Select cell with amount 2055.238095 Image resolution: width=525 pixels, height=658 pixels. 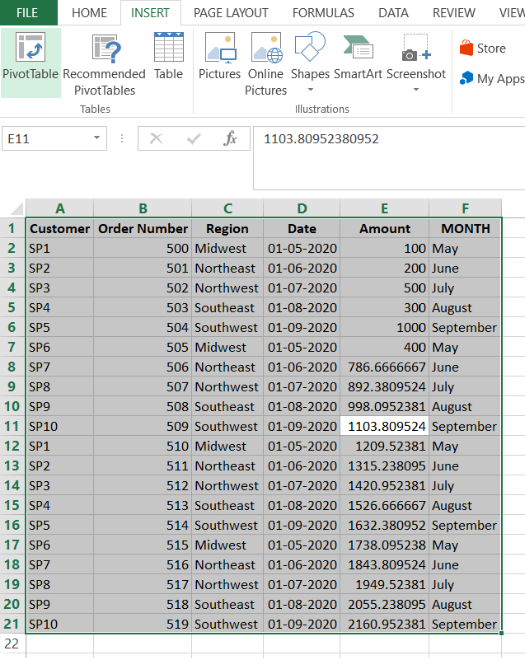pos(384,604)
